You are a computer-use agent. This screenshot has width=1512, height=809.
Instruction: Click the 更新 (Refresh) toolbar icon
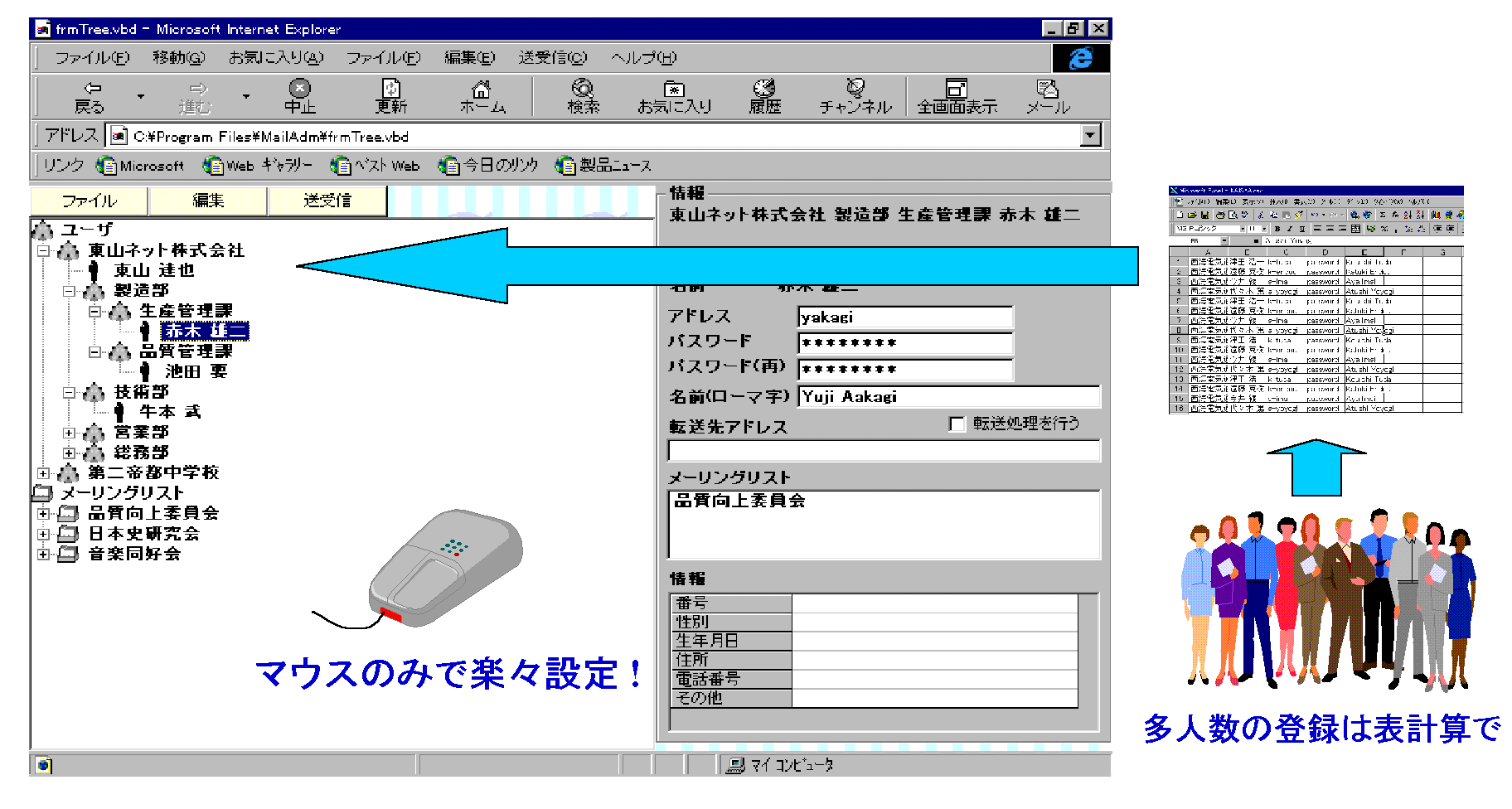tap(390, 95)
